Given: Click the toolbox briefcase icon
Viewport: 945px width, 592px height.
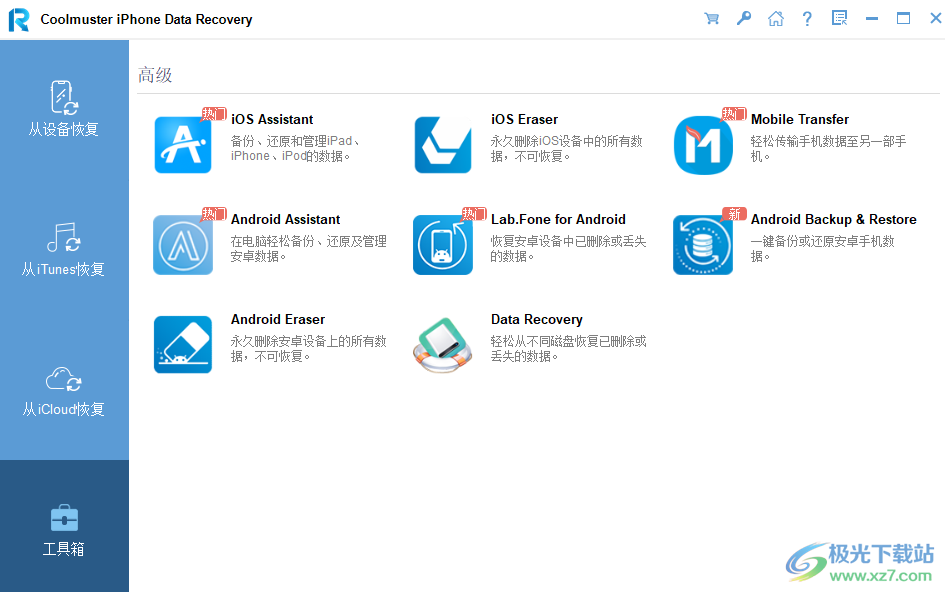Looking at the screenshot, I should click(x=64, y=518).
